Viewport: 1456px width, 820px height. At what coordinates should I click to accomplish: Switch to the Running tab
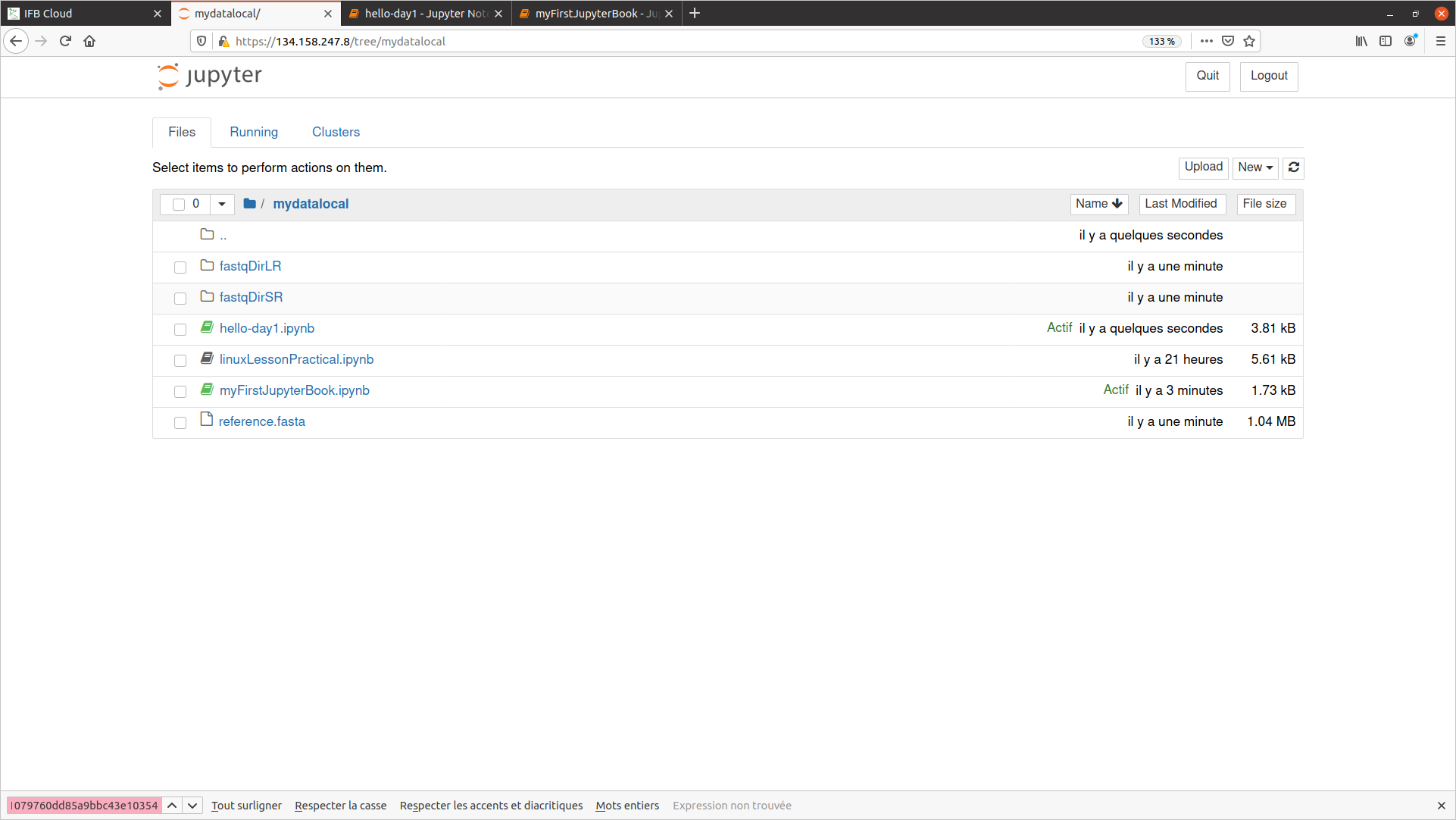click(x=254, y=132)
